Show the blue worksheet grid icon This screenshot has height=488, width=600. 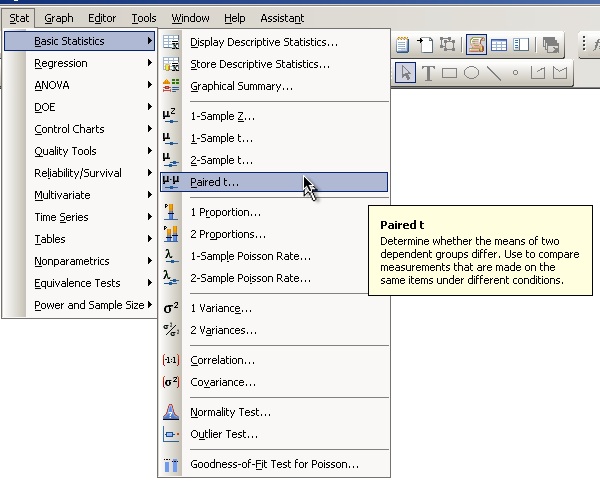tap(499, 45)
